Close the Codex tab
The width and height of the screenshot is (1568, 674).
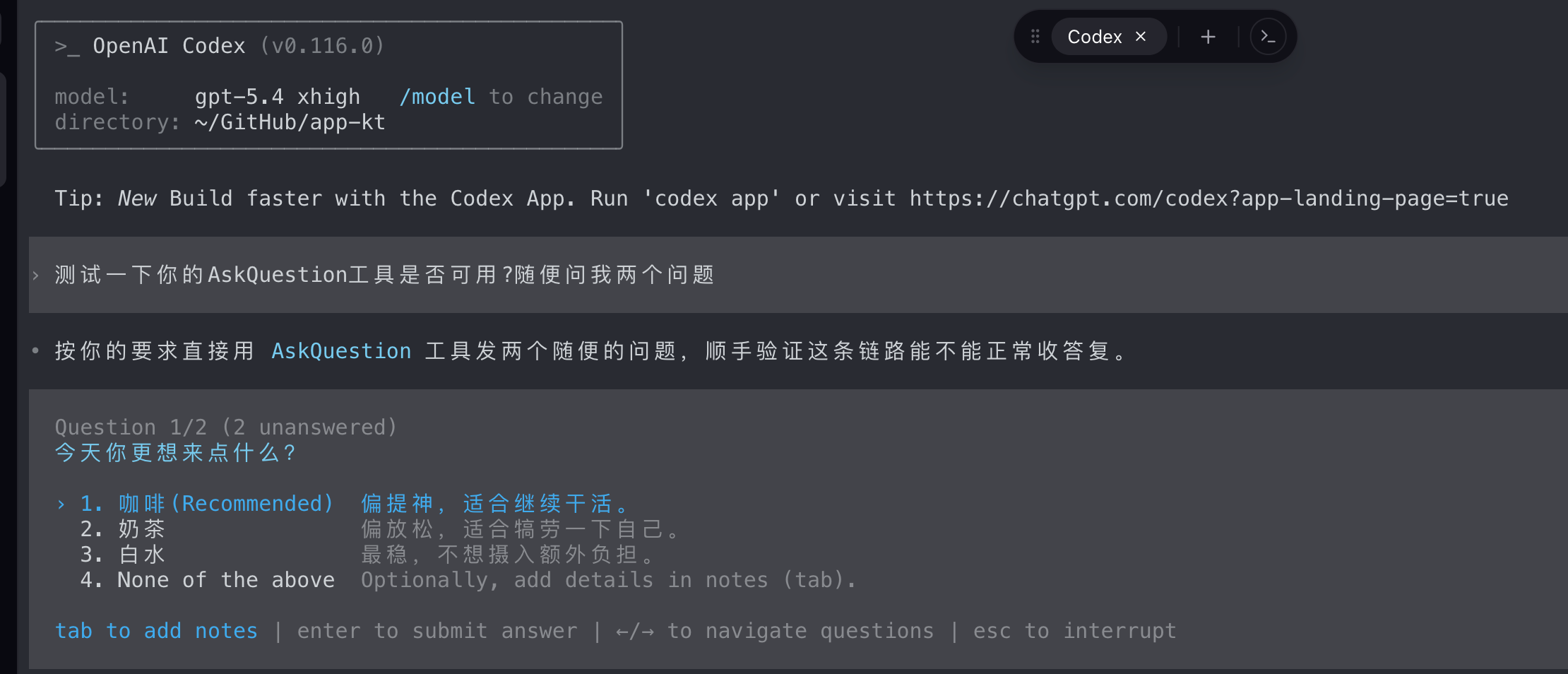tap(1141, 37)
